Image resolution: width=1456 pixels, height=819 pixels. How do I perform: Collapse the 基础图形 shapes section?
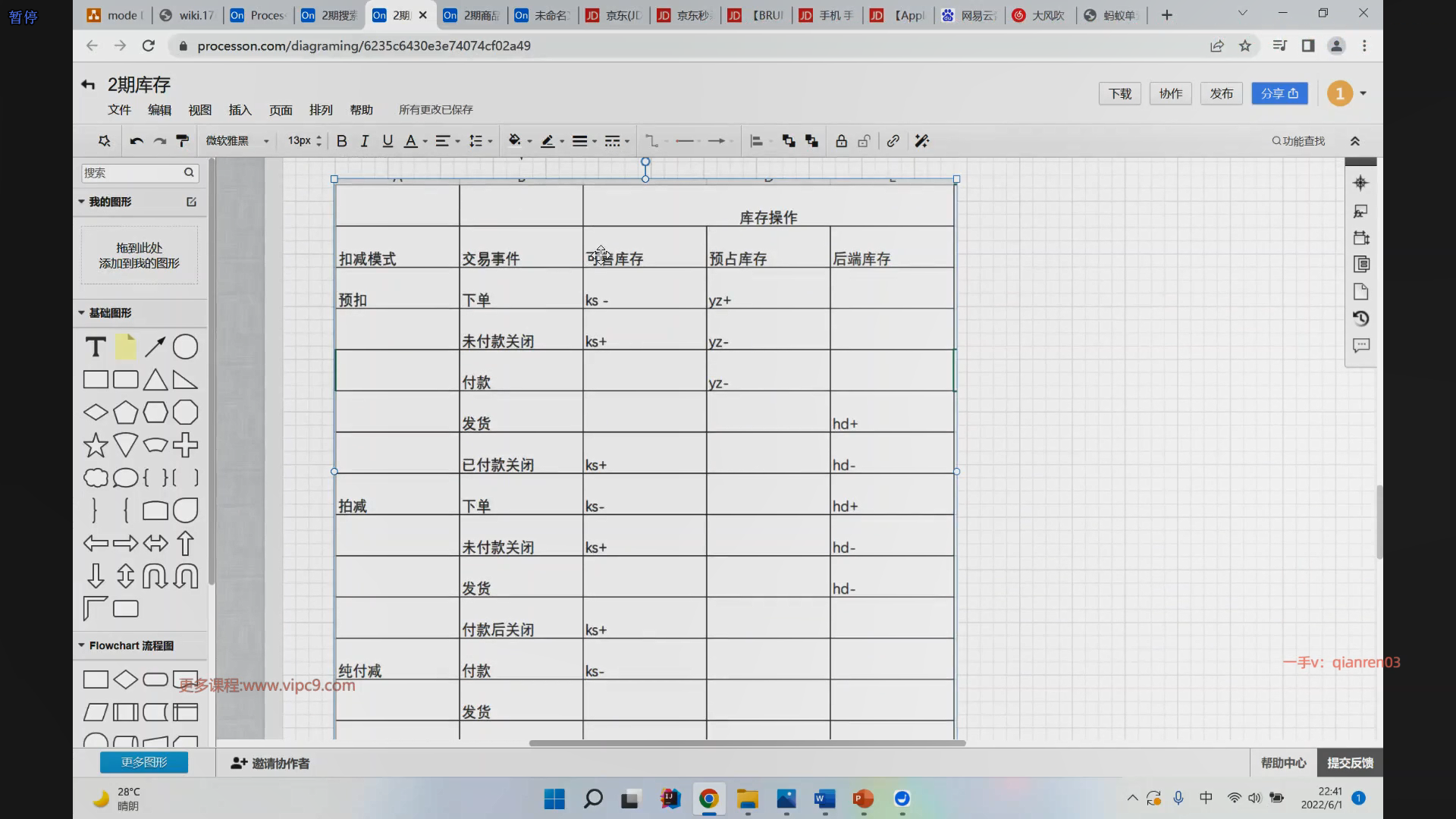[81, 312]
